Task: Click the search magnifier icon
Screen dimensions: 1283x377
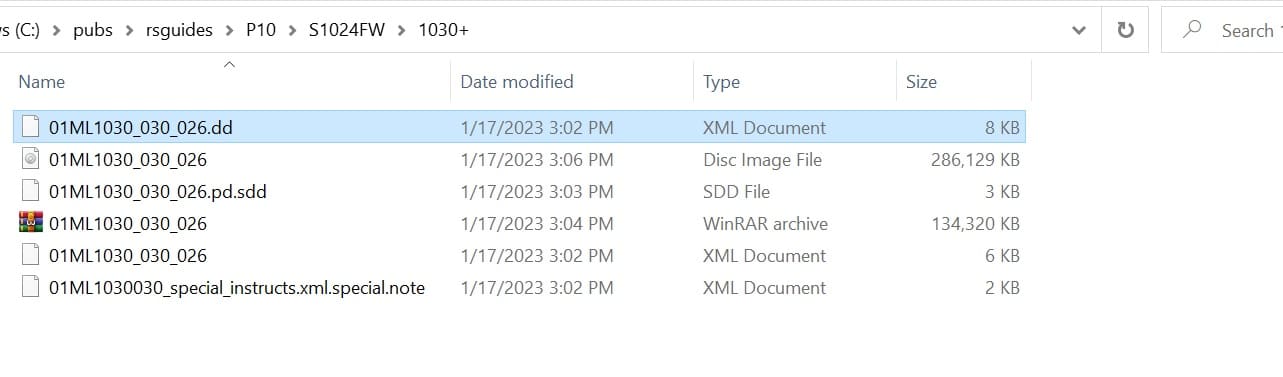Action: tap(1192, 30)
